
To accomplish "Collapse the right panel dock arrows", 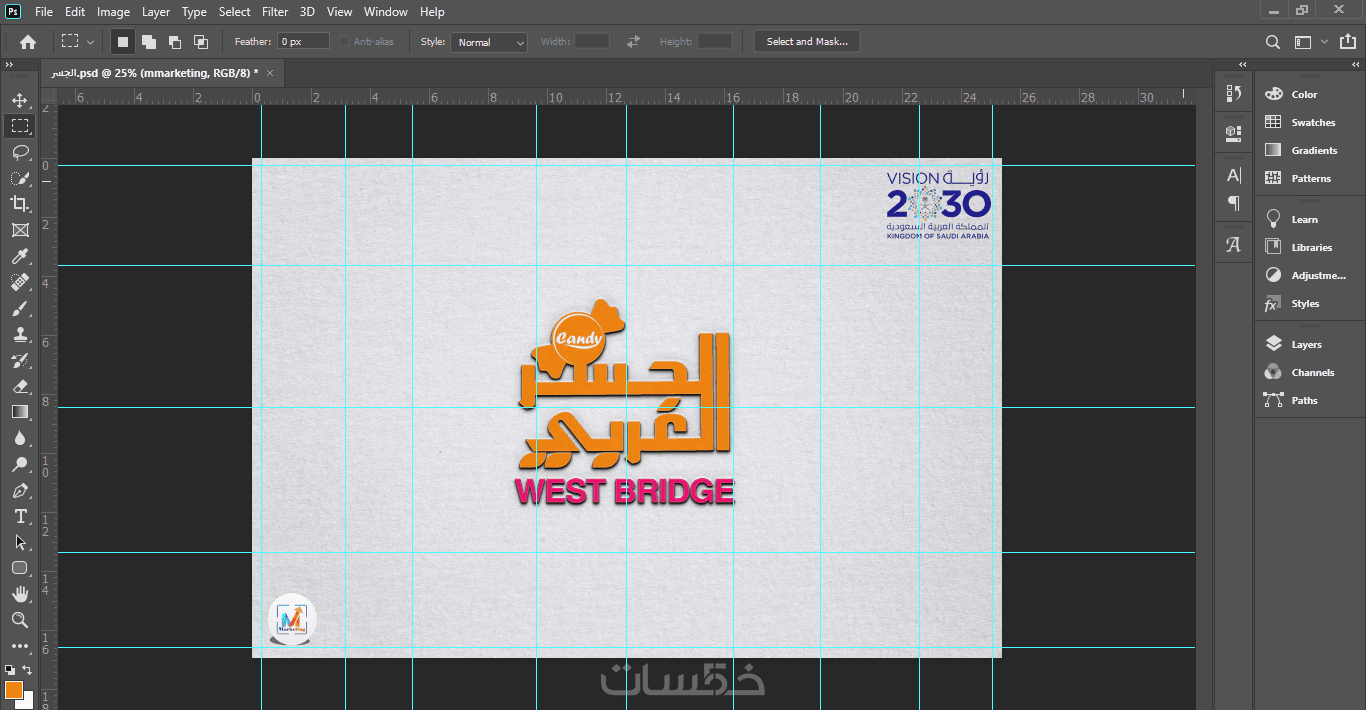I will (1355, 65).
